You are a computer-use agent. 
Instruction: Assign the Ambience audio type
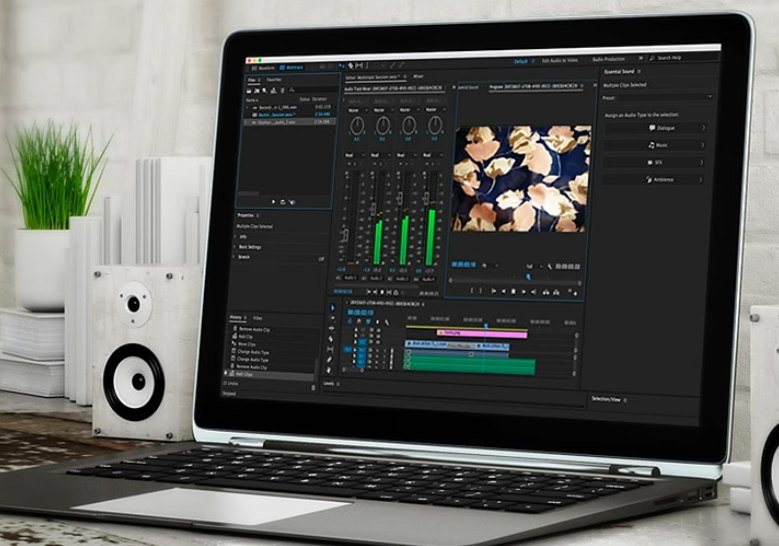[653, 179]
